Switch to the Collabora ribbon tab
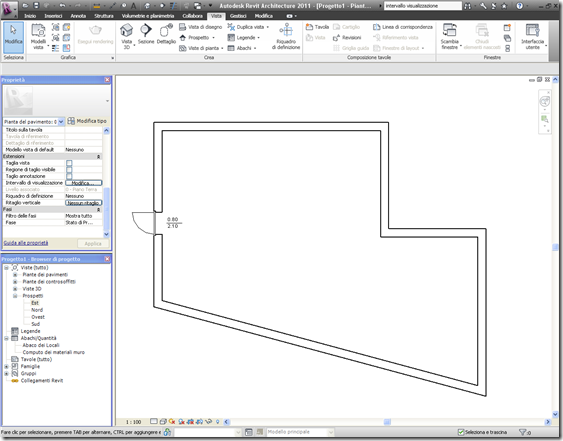 coord(192,16)
